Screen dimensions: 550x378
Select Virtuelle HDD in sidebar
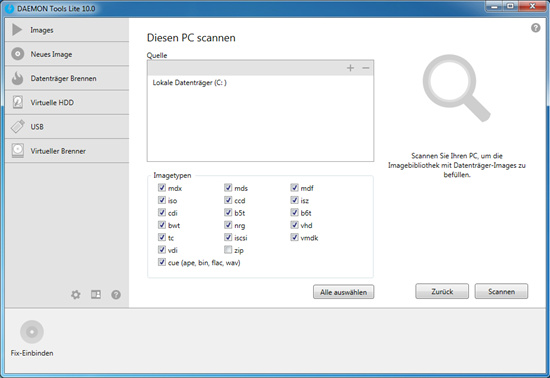tap(67, 102)
